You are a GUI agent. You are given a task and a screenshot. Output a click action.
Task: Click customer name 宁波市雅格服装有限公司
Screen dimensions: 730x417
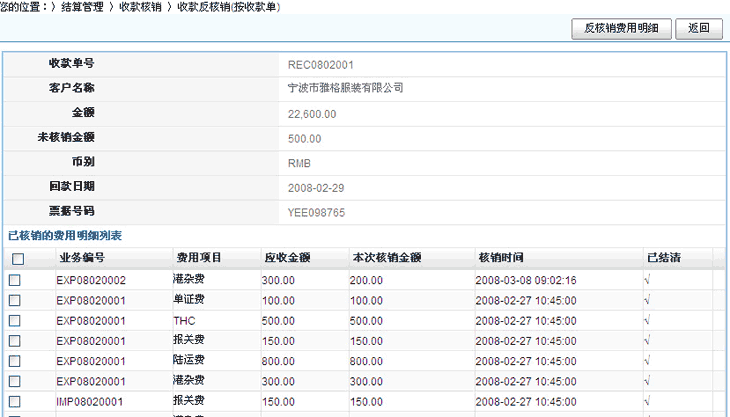pyautogui.click(x=345, y=88)
